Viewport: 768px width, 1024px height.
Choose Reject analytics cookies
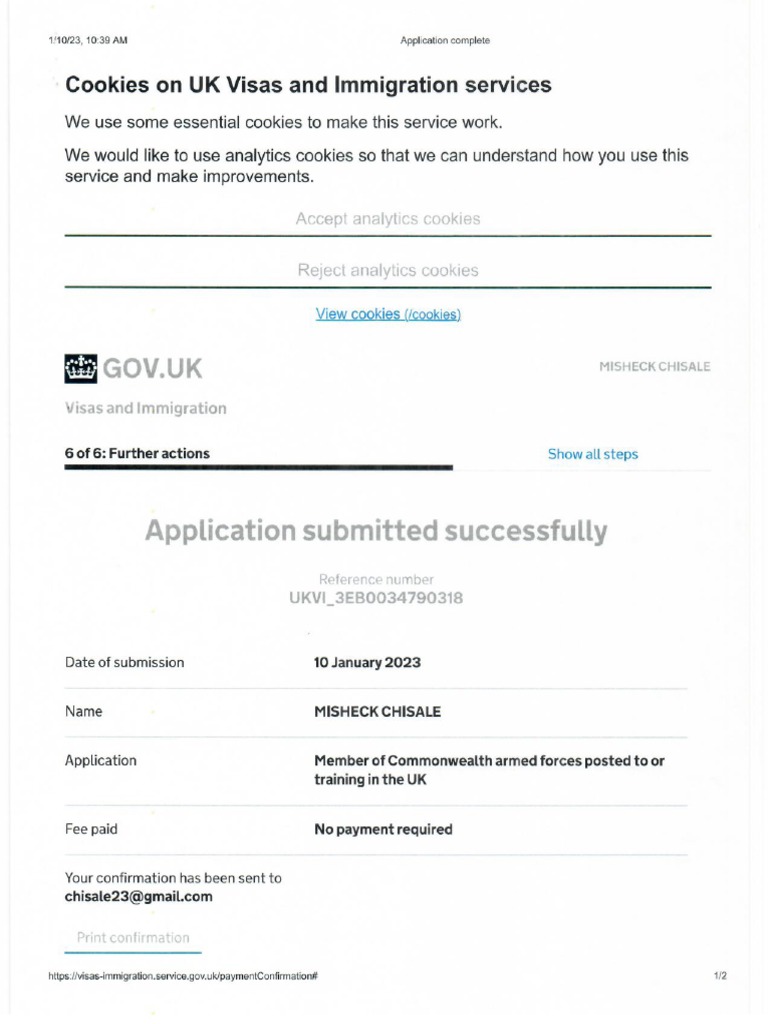point(388,271)
